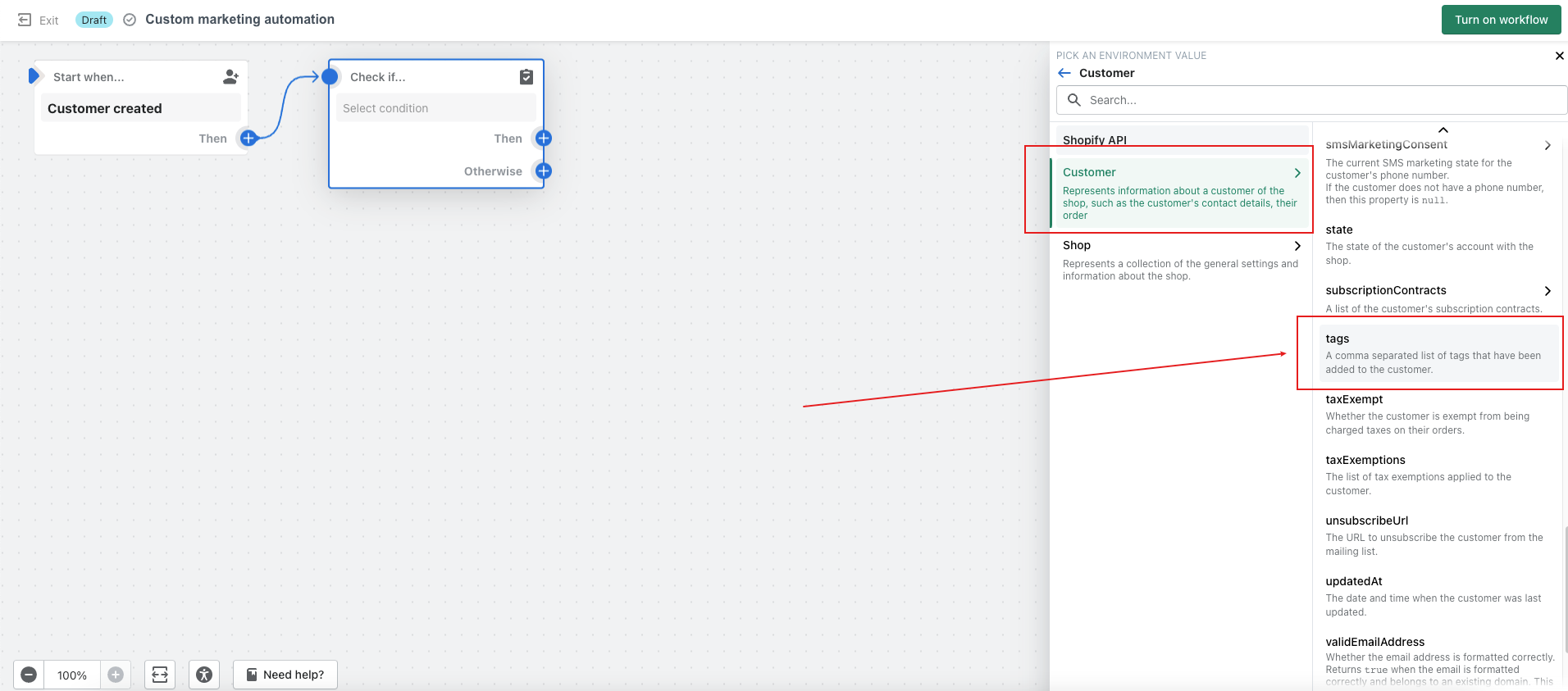Click the customer trigger icon on the Start when card
This screenshot has width=1568, height=691.
[x=230, y=76]
